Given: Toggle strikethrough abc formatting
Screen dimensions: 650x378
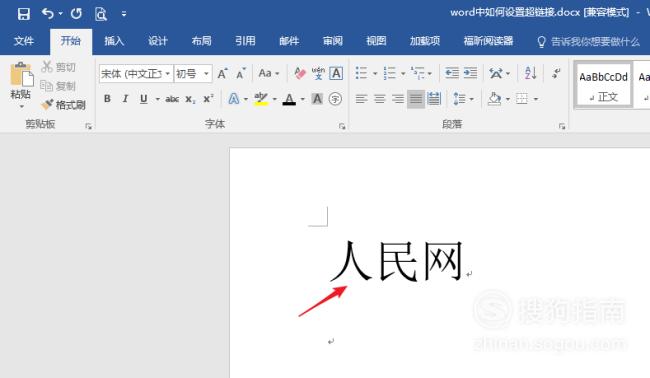Looking at the screenshot, I should pyautogui.click(x=172, y=99).
